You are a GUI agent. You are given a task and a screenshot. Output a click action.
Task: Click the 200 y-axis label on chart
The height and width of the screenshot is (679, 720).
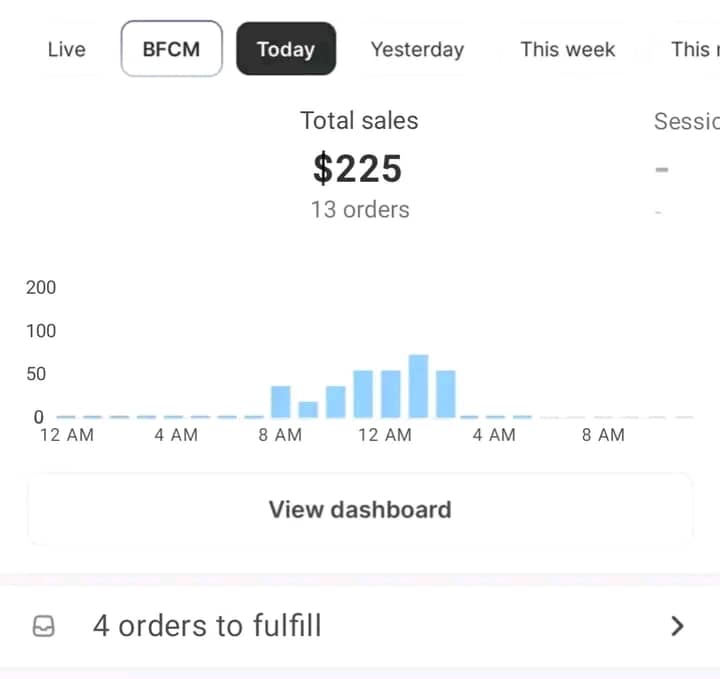coord(41,288)
